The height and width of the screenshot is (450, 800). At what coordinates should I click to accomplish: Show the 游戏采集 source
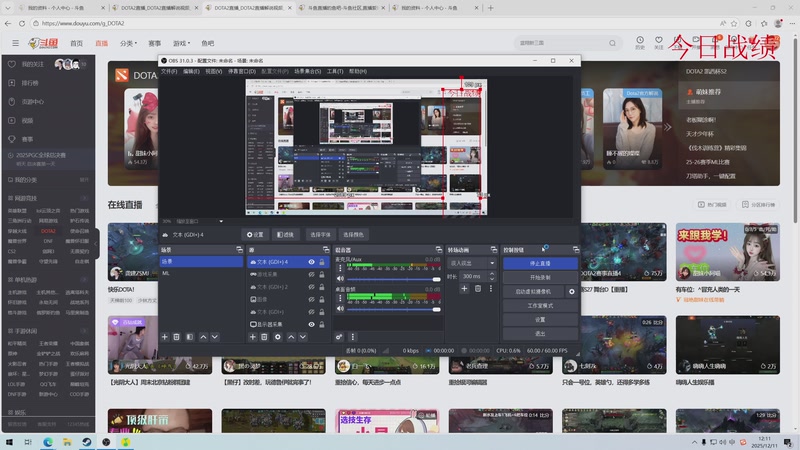tap(311, 274)
